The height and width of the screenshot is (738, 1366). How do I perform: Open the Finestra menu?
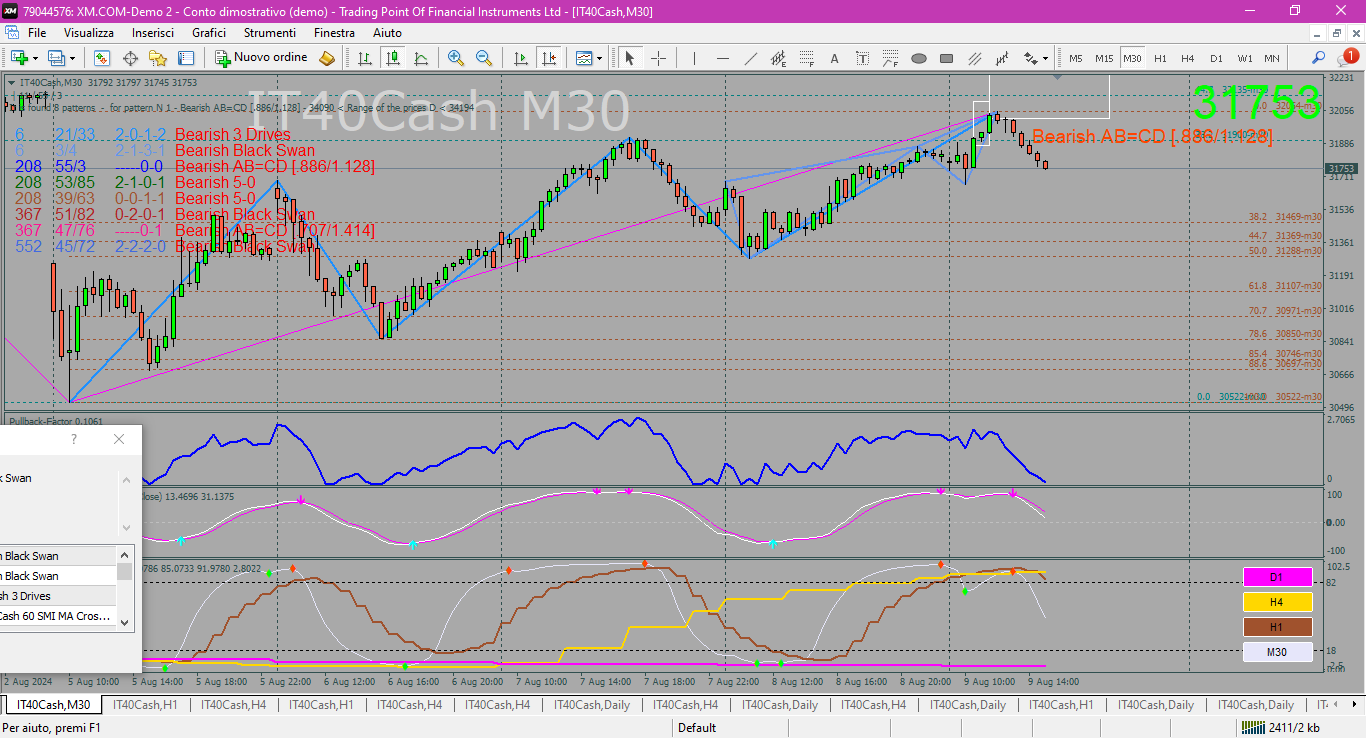coord(334,33)
